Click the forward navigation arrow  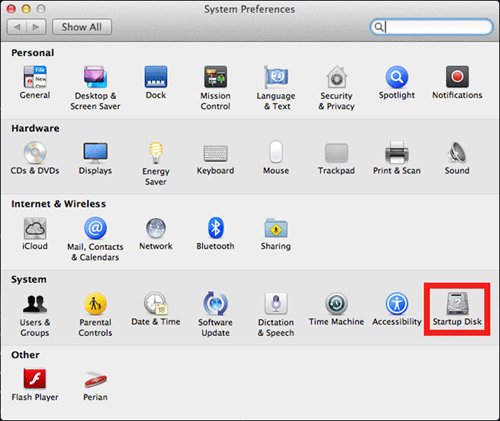tap(36, 27)
